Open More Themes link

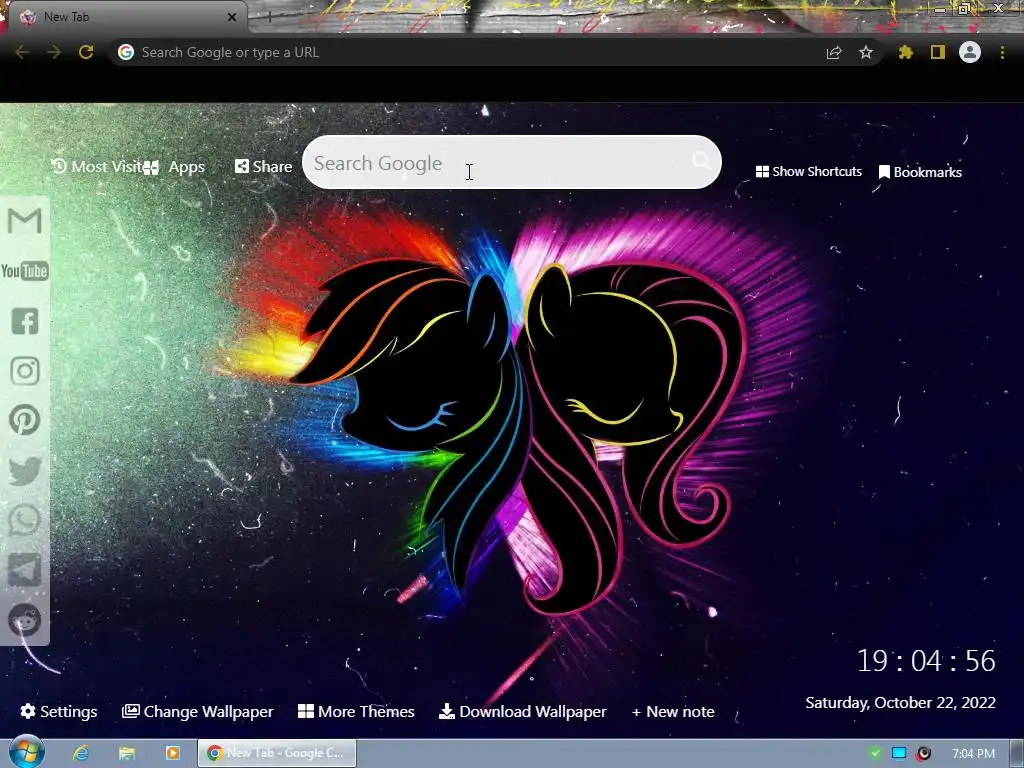pos(356,711)
